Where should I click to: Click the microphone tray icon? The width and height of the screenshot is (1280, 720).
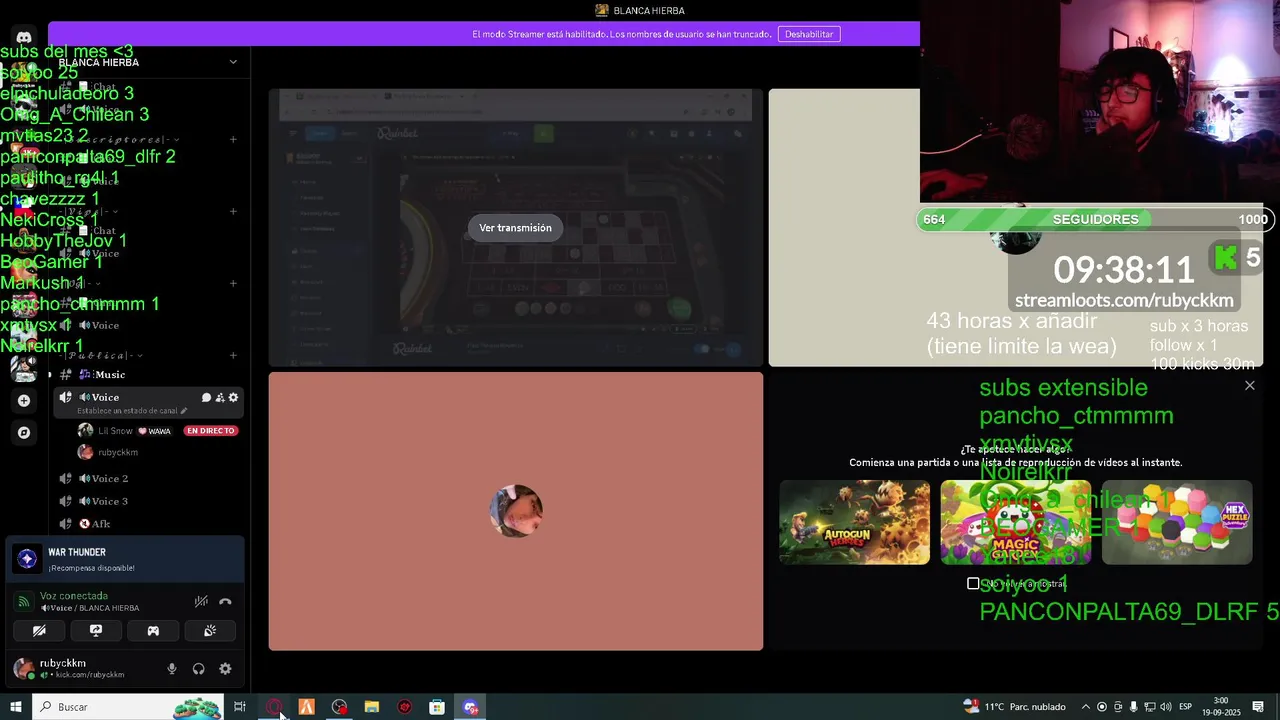click(1133, 707)
